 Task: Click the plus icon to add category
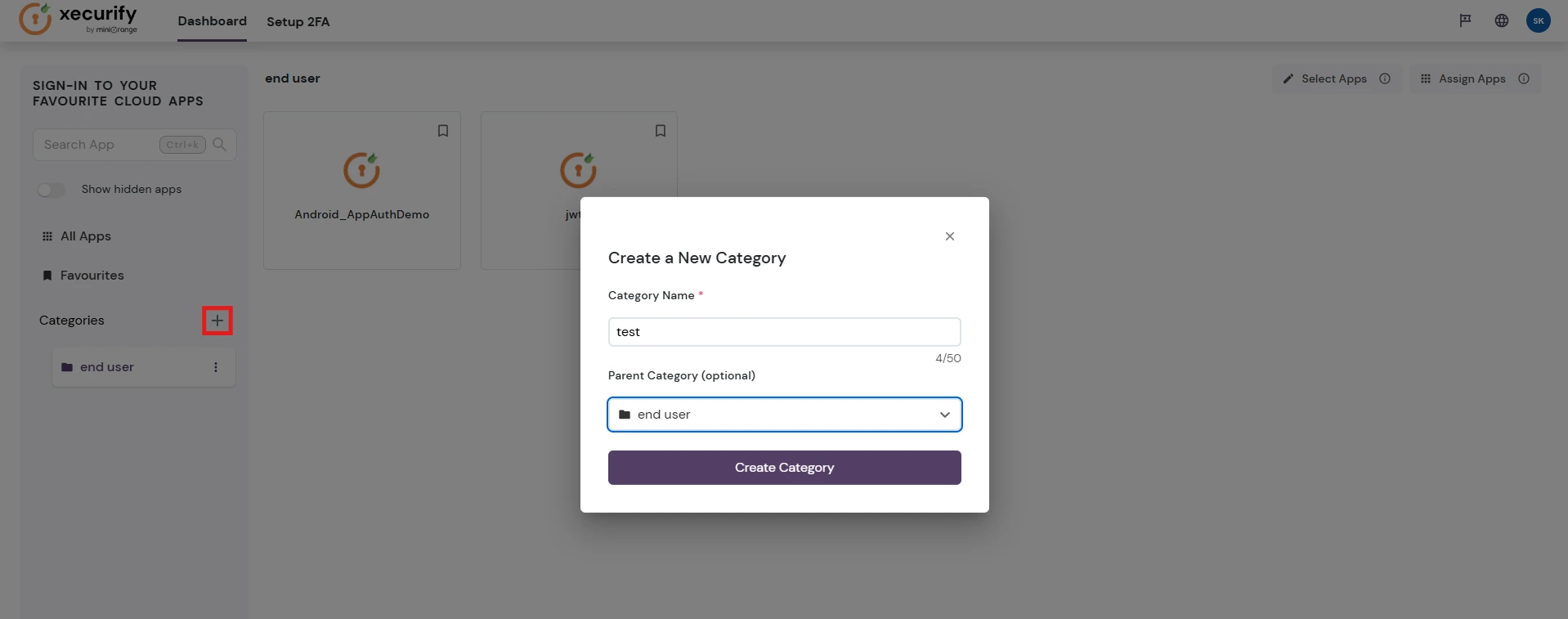tap(217, 320)
